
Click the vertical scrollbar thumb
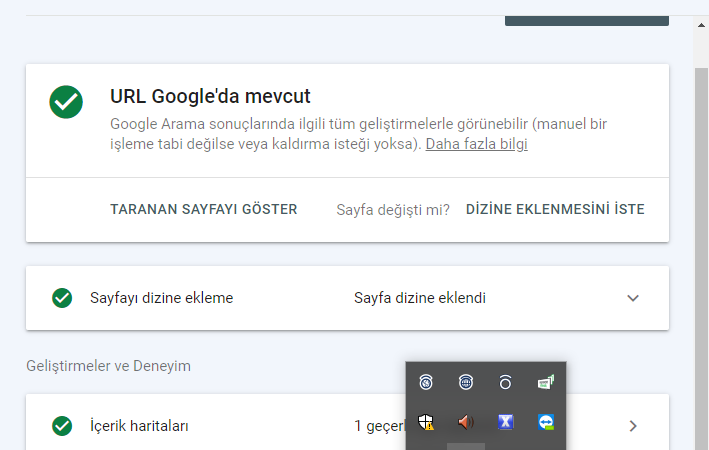[701, 258]
